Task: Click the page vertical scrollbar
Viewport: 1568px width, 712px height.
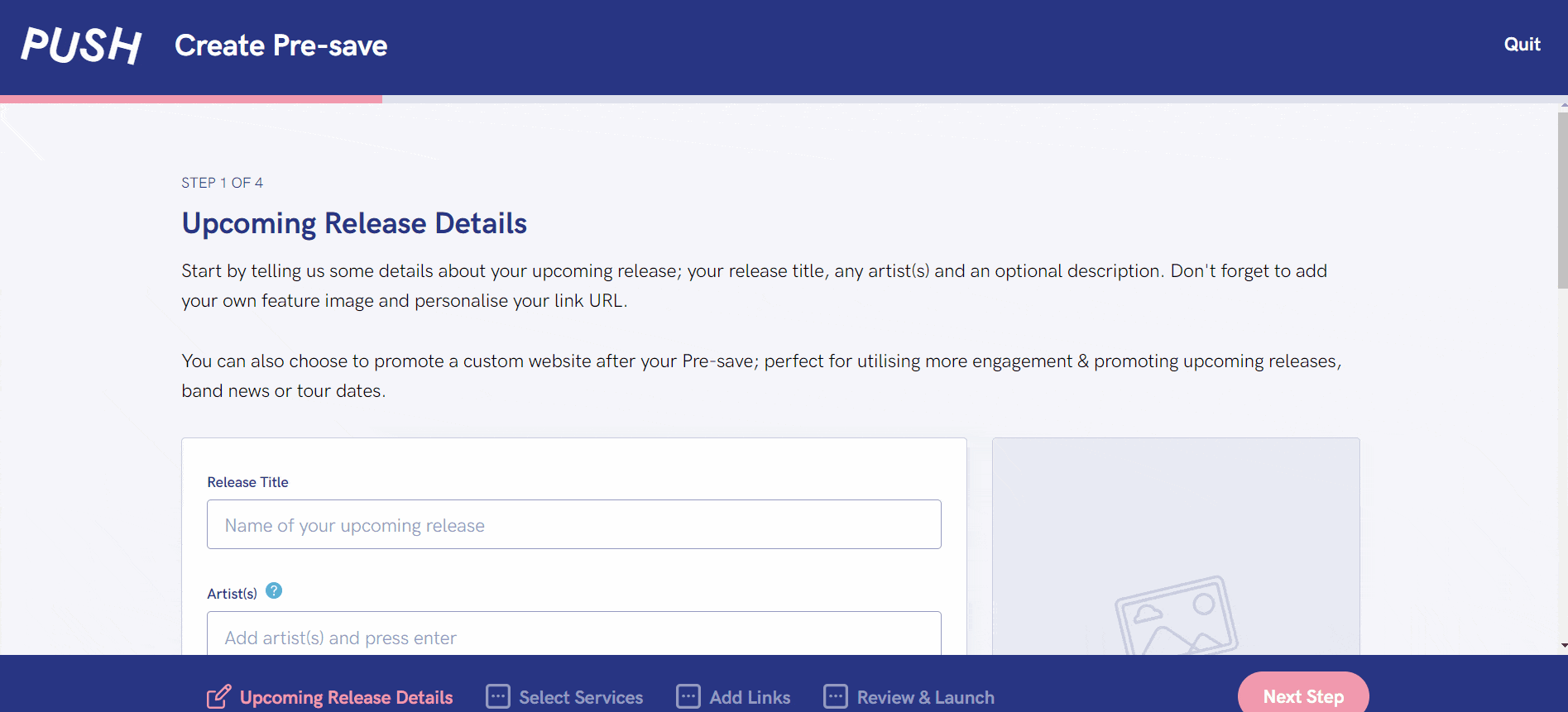Action: pos(1562,200)
